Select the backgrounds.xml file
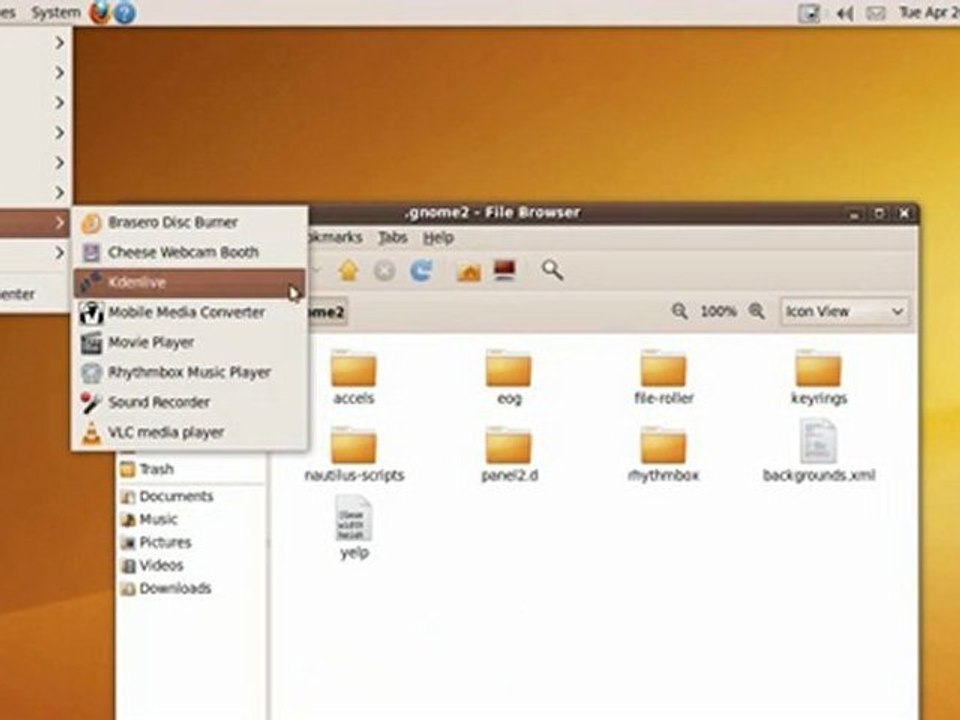Screen dimensions: 960x720 pos(819,451)
